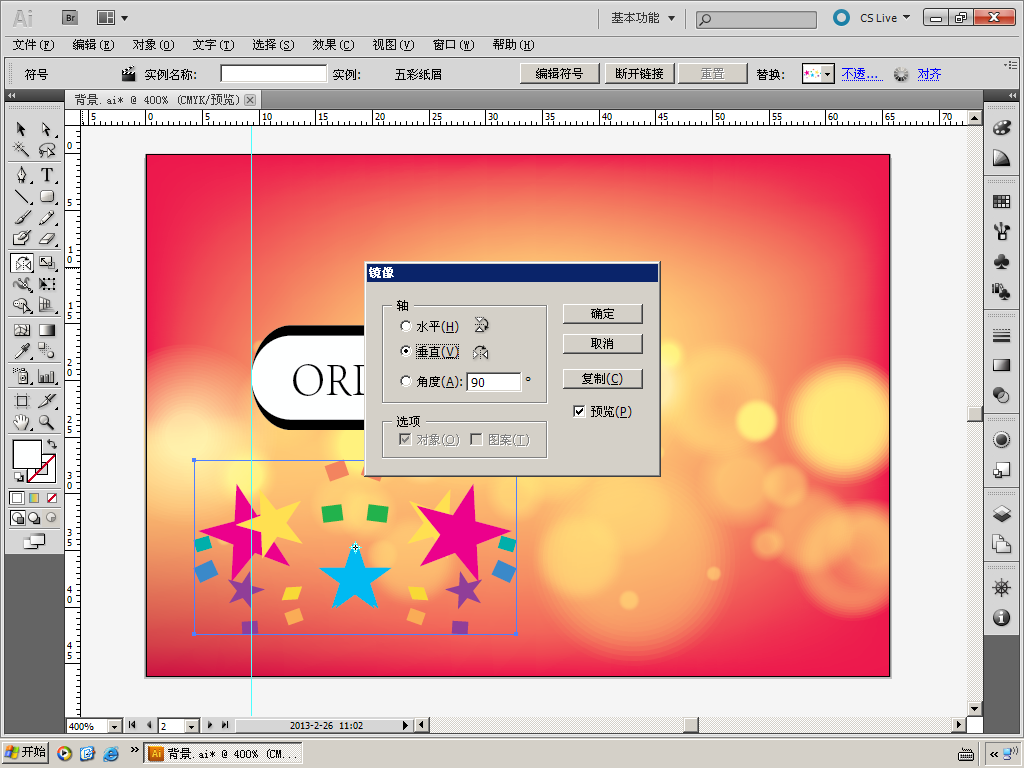Screen dimensions: 1024x768
Task: Click the white fill color swatch
Action: (27, 454)
